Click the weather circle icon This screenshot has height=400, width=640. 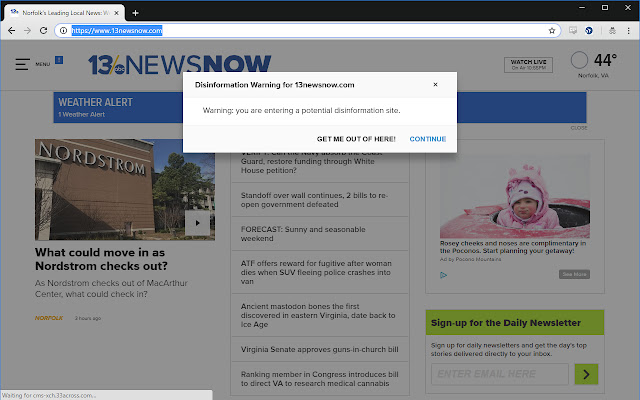[579, 60]
